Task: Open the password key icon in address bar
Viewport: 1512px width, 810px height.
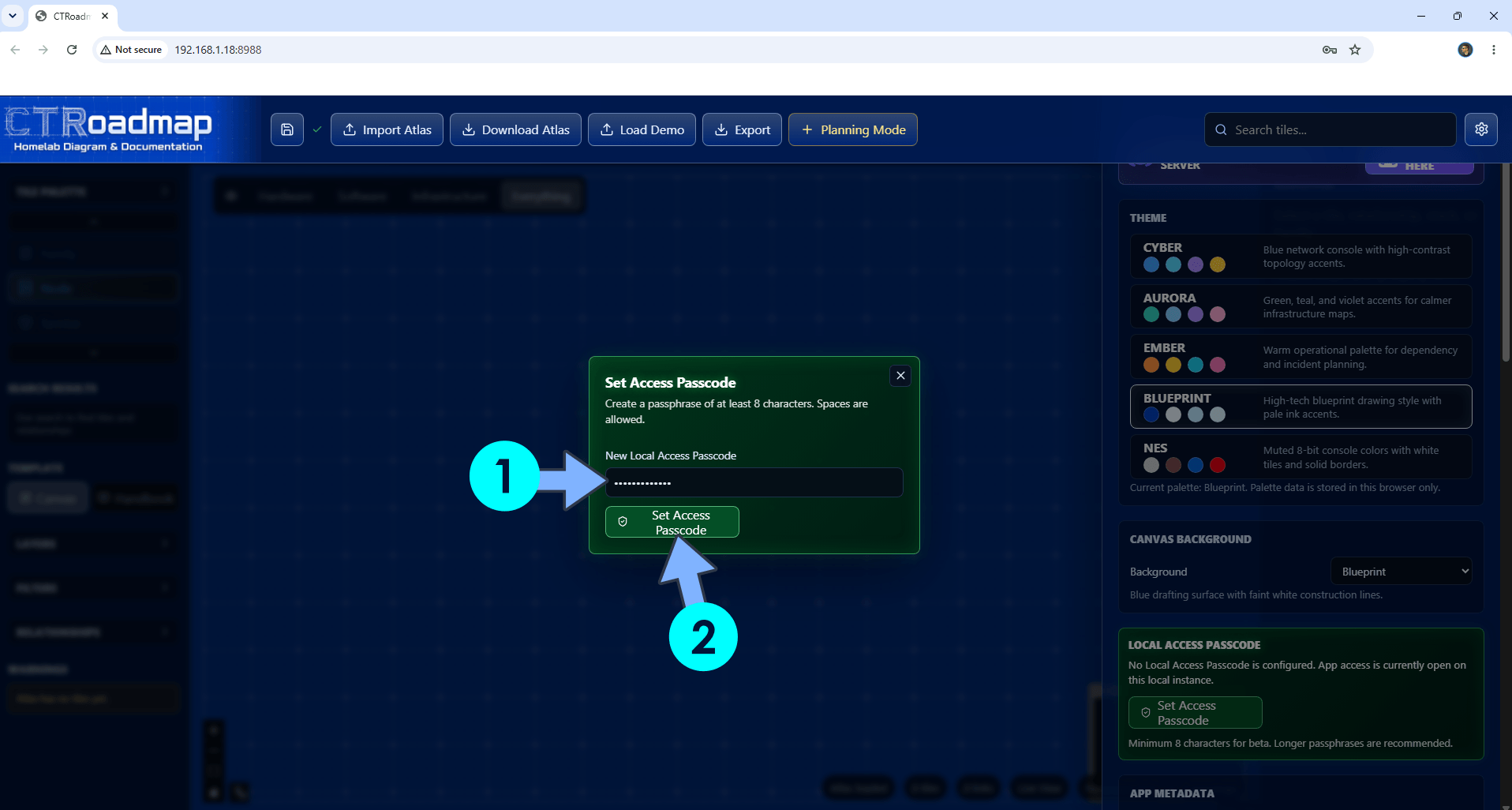Action: coord(1330,50)
